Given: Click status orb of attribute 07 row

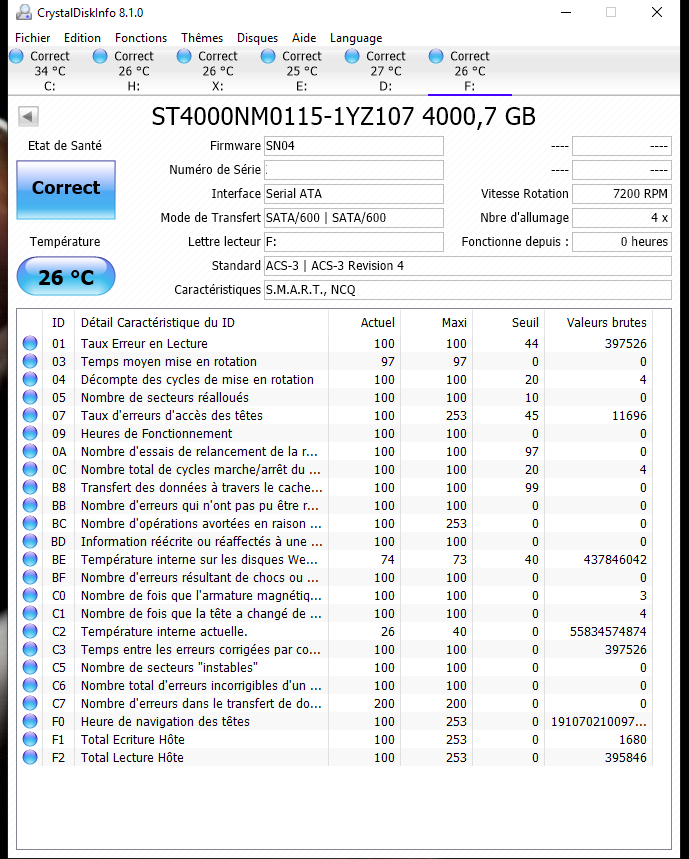Looking at the screenshot, I should pos(30,415).
